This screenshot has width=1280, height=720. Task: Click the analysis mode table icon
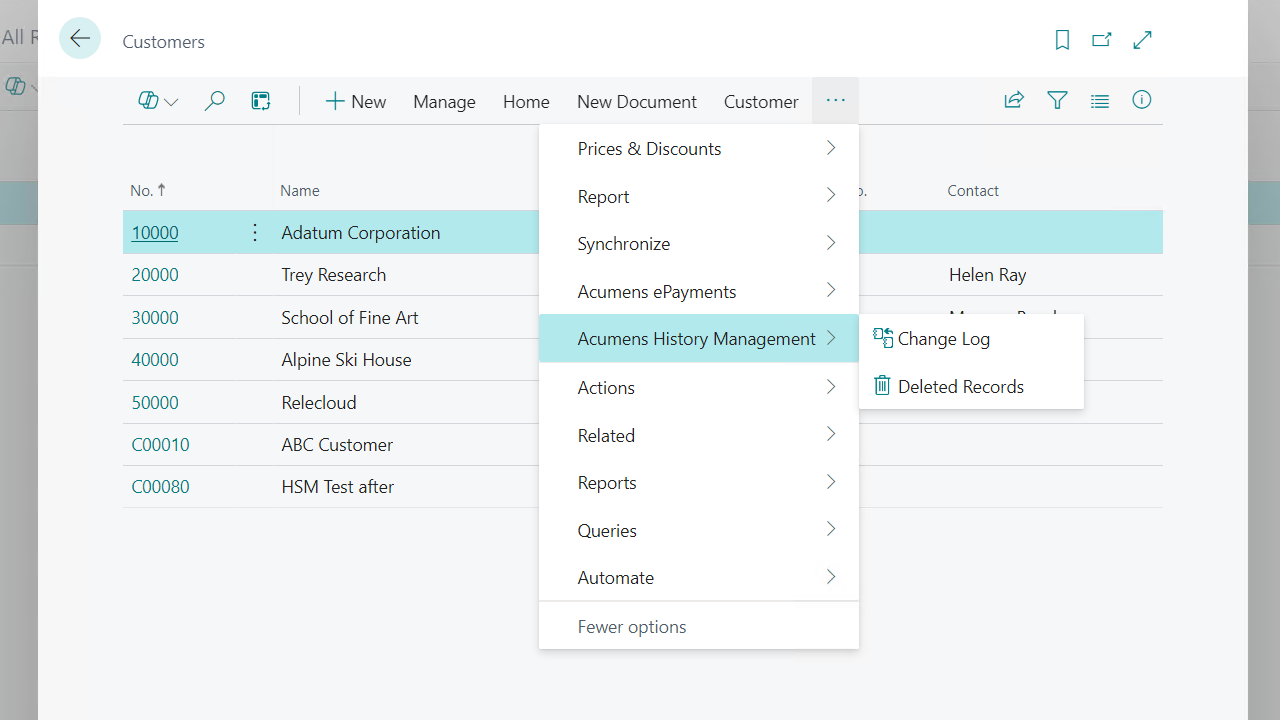(x=261, y=101)
